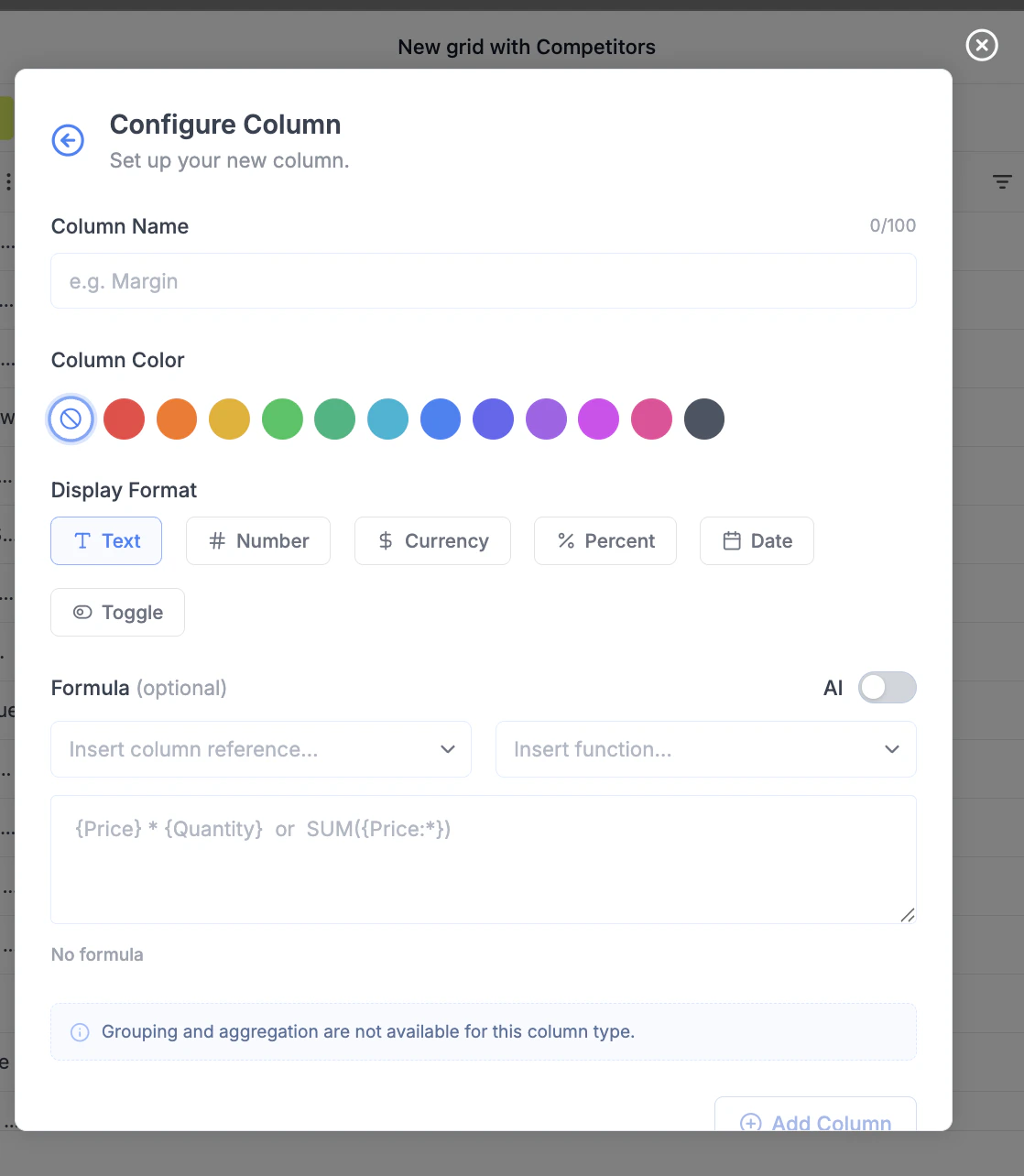
Task: Click inside the formula text area
Action: point(484,859)
